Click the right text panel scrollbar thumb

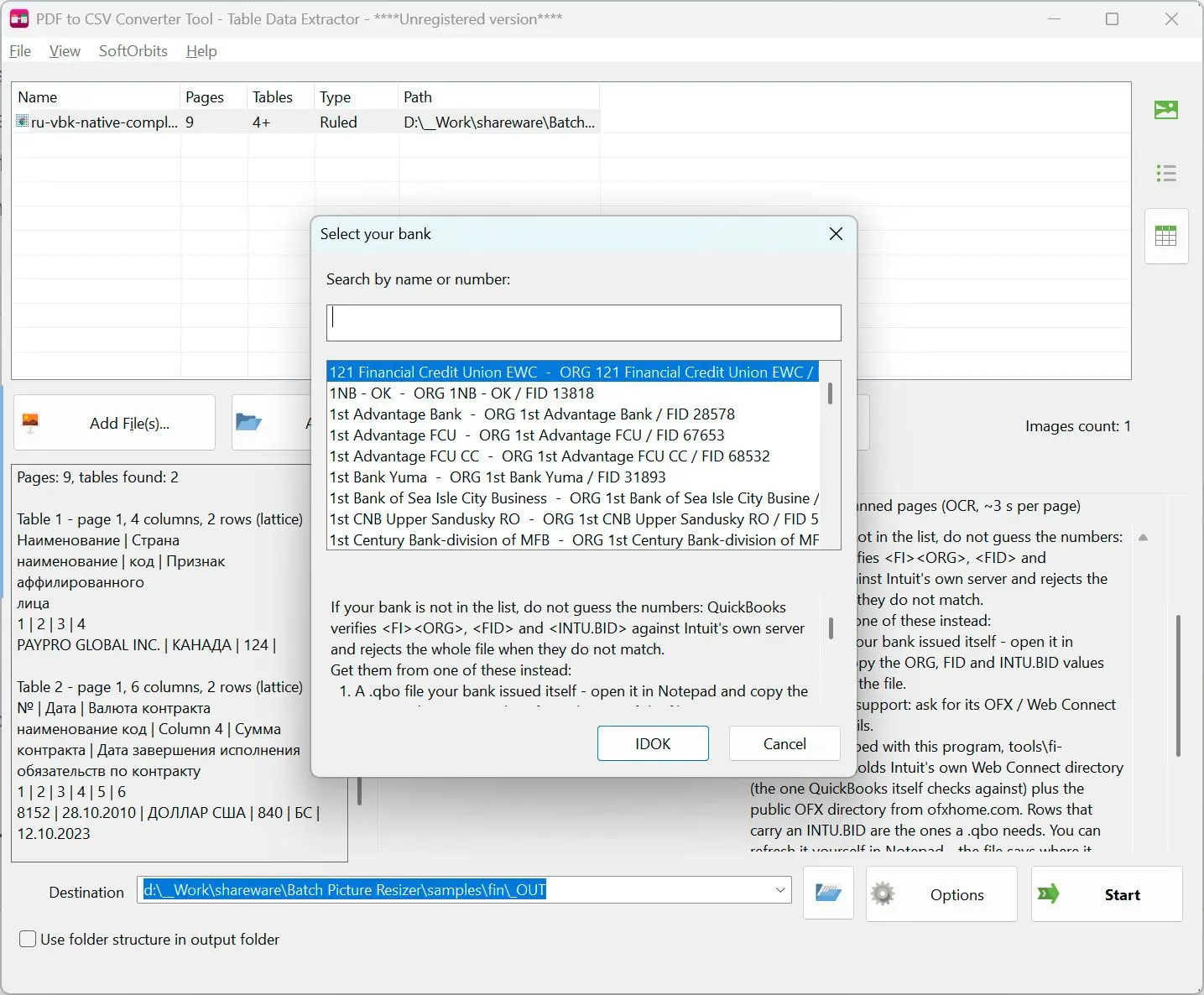(x=1178, y=685)
